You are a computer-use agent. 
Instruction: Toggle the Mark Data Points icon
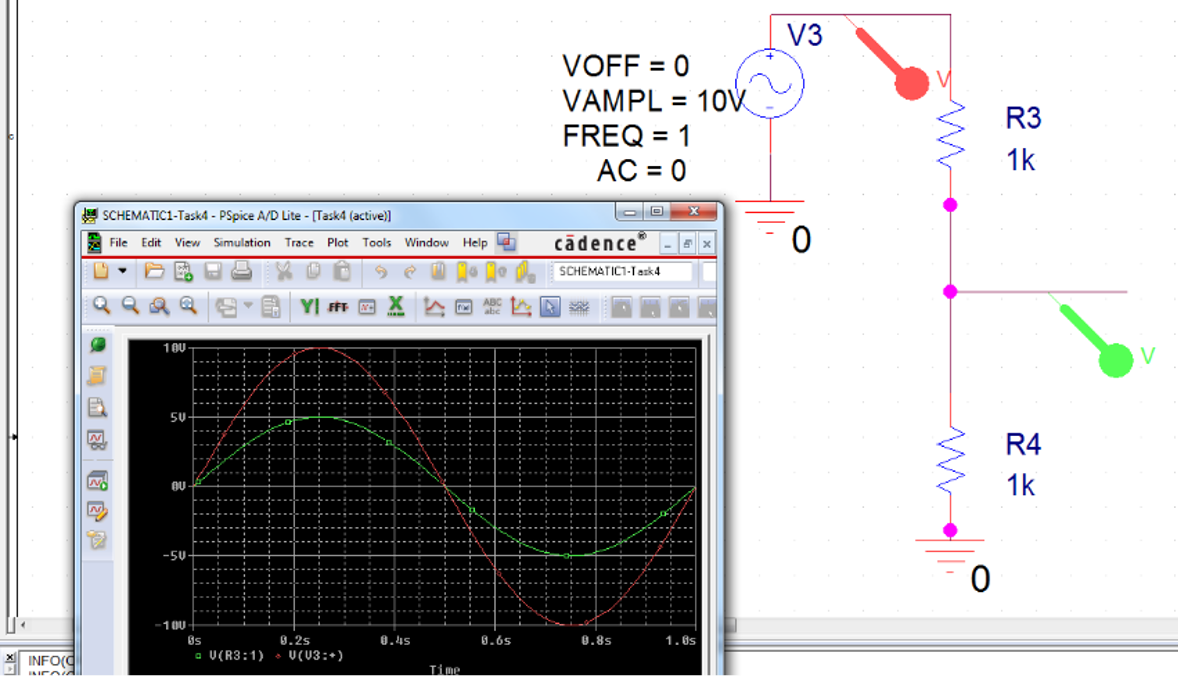coord(521,307)
